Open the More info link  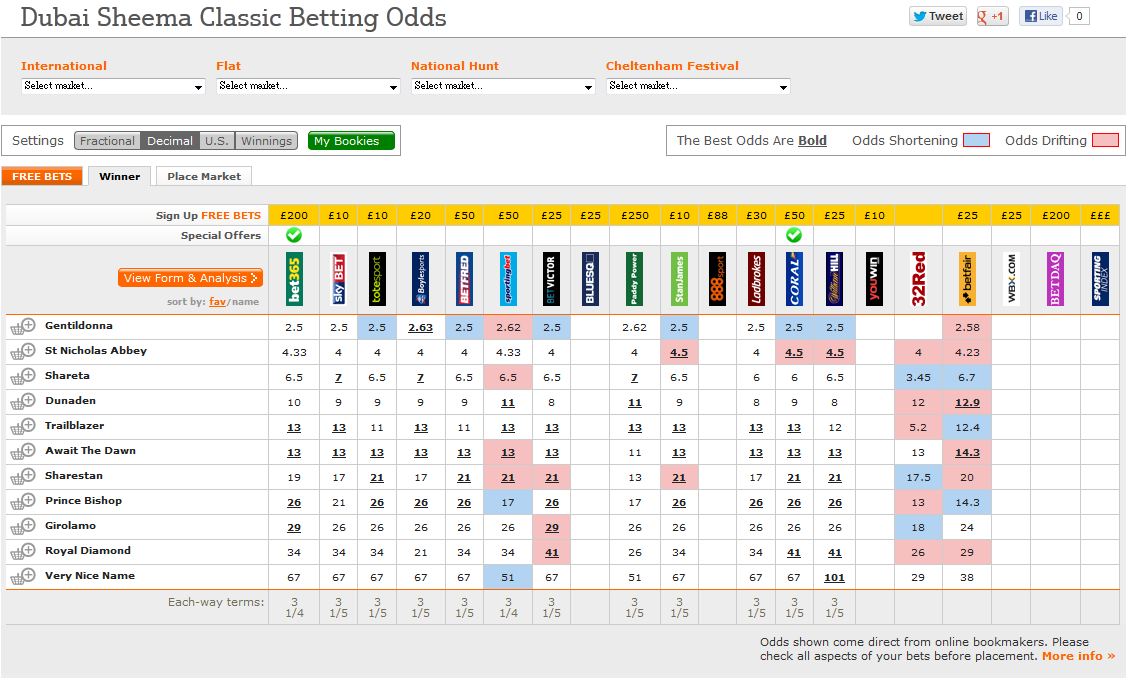click(1078, 656)
